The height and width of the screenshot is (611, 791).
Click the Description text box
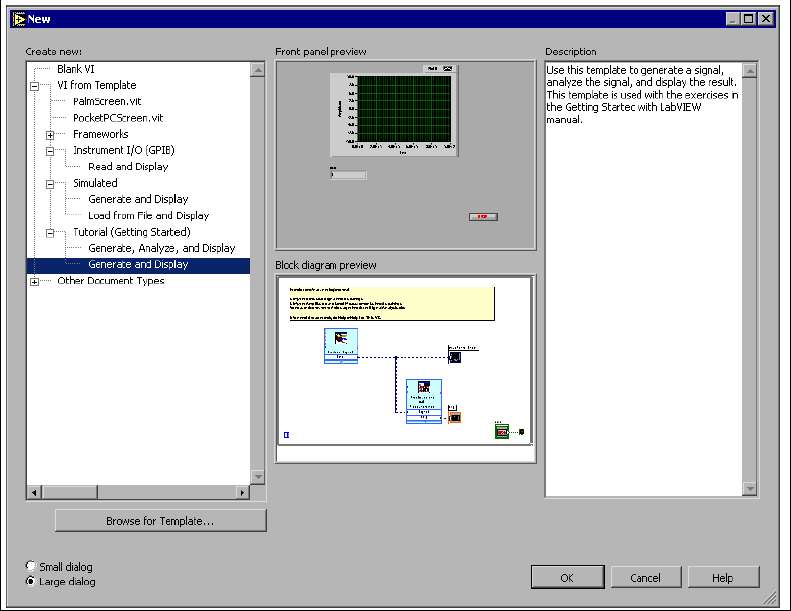(x=644, y=280)
